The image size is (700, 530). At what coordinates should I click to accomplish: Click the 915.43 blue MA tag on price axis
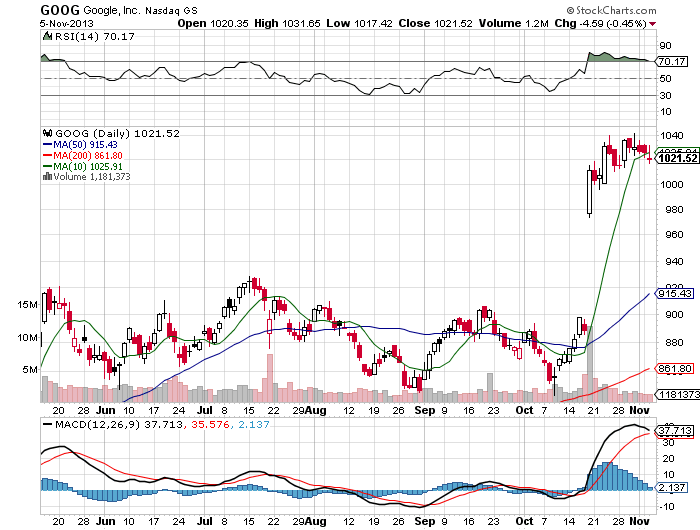click(x=674, y=293)
